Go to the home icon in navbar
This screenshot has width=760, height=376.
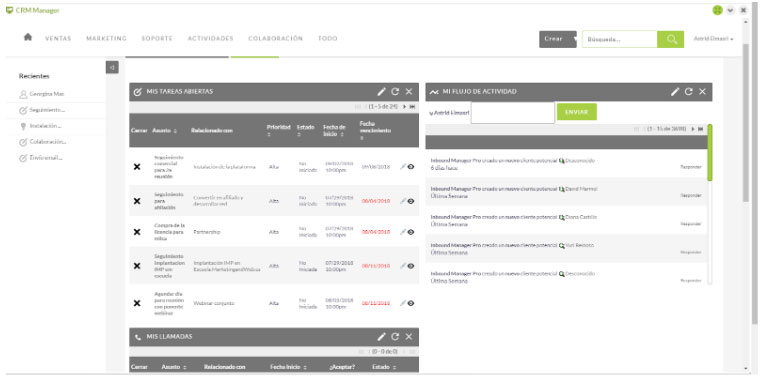point(28,38)
